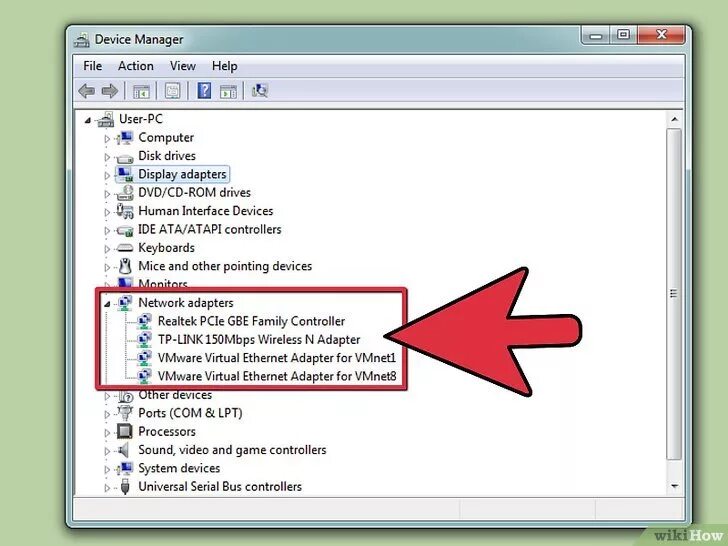Click the Display adapters icon
Screen dimensions: 728x546
click(125, 174)
